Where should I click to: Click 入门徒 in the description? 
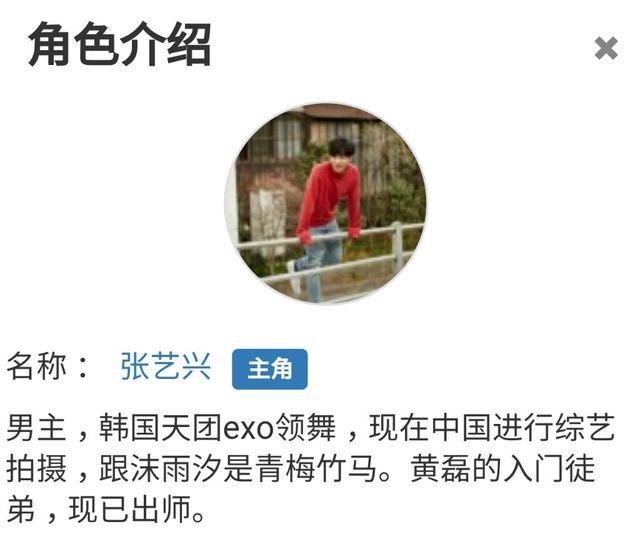[548, 468]
